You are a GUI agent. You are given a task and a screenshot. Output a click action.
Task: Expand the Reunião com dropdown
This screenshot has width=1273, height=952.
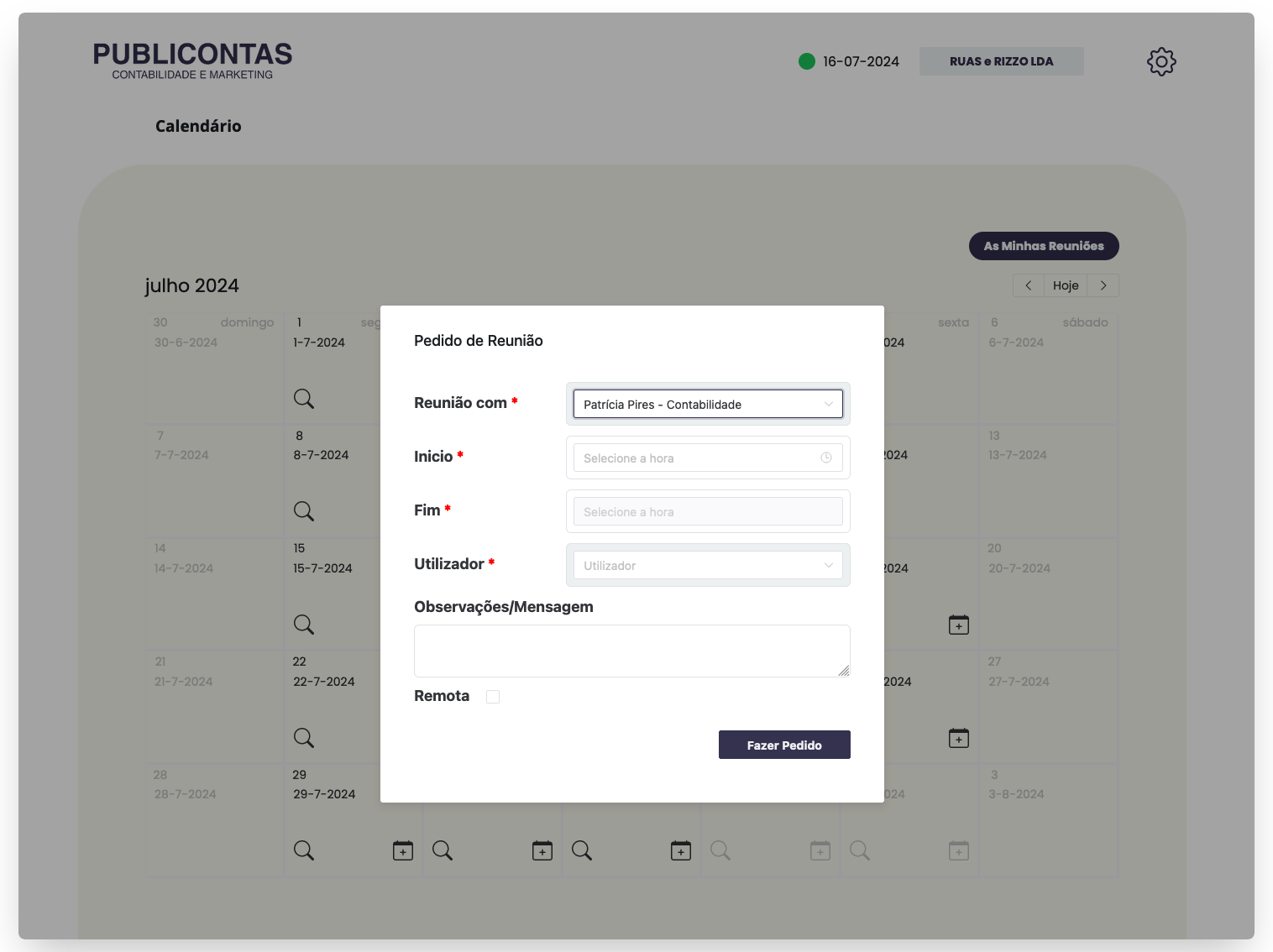[x=707, y=404]
